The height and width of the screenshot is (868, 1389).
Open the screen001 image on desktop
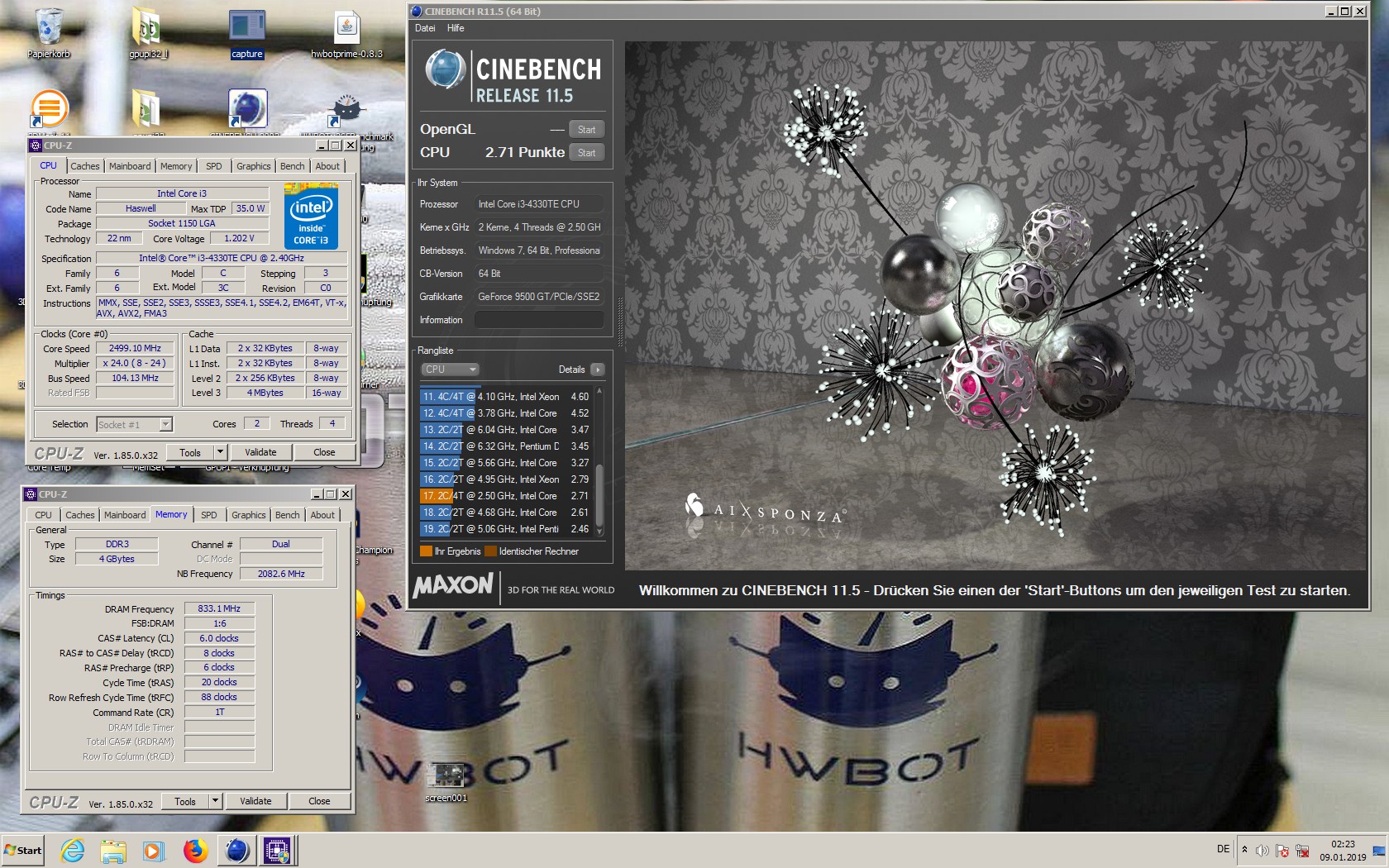tap(446, 782)
